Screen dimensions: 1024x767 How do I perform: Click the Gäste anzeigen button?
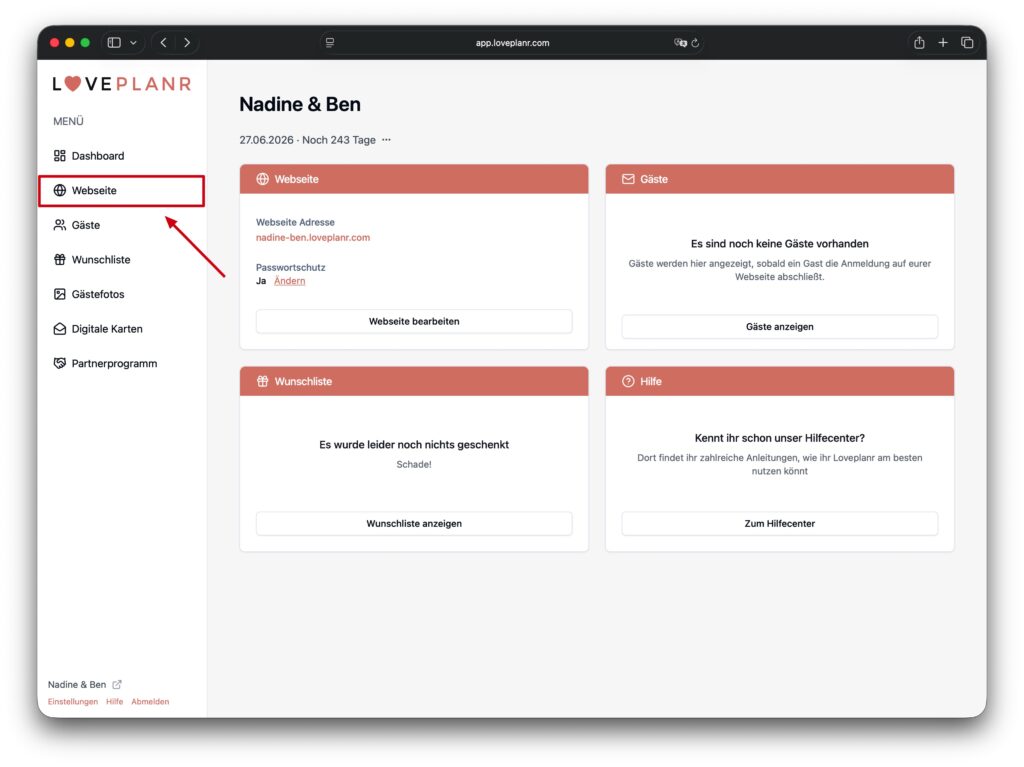click(x=779, y=327)
